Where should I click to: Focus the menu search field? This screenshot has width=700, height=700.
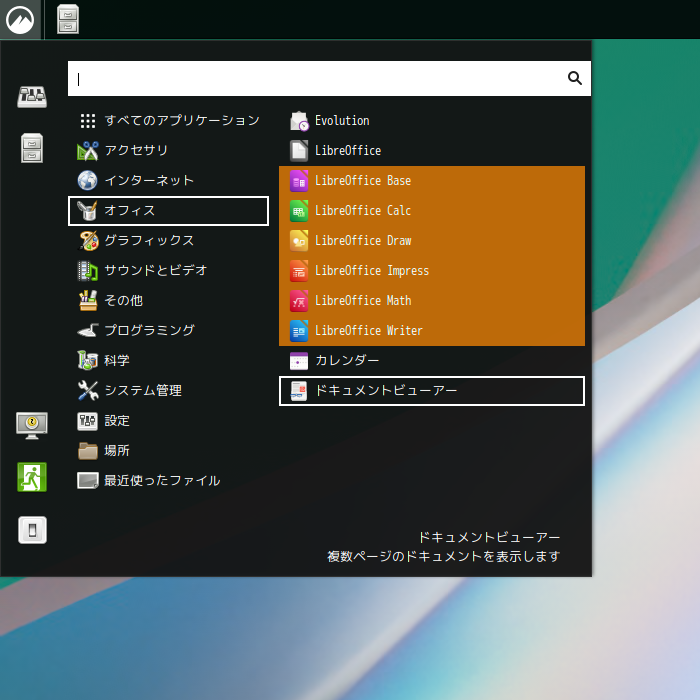click(329, 79)
